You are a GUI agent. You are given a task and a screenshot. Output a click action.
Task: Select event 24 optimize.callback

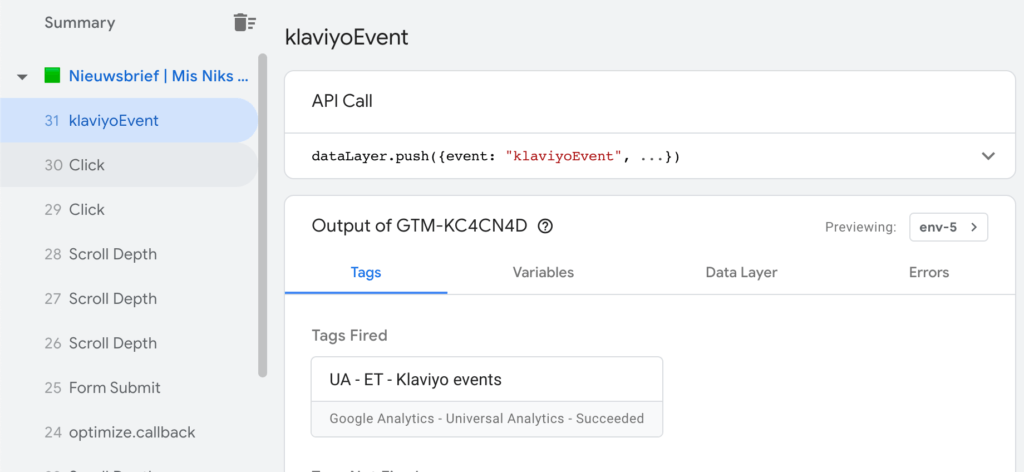point(132,432)
